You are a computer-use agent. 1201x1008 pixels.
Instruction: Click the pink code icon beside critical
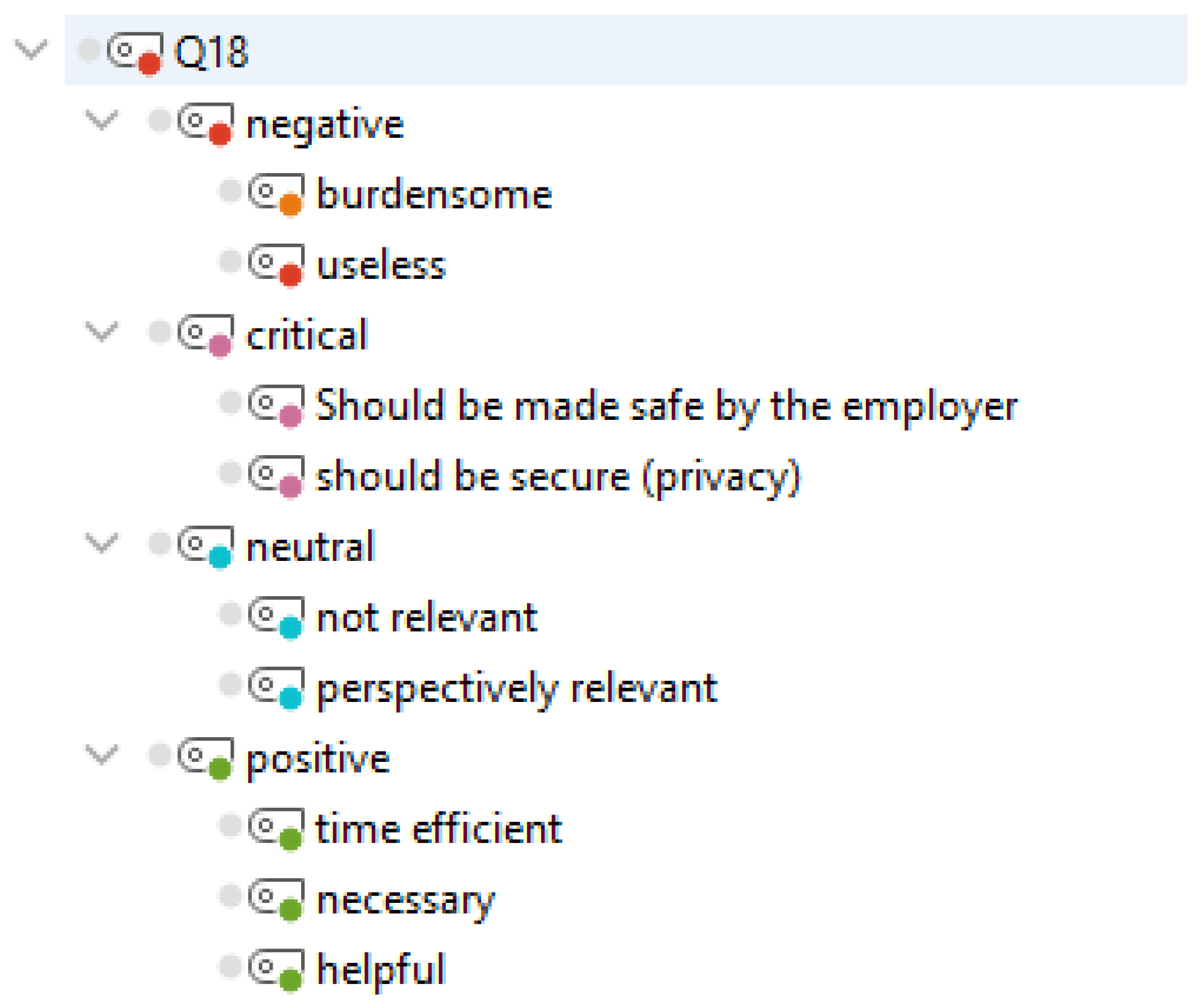pyautogui.click(x=205, y=335)
